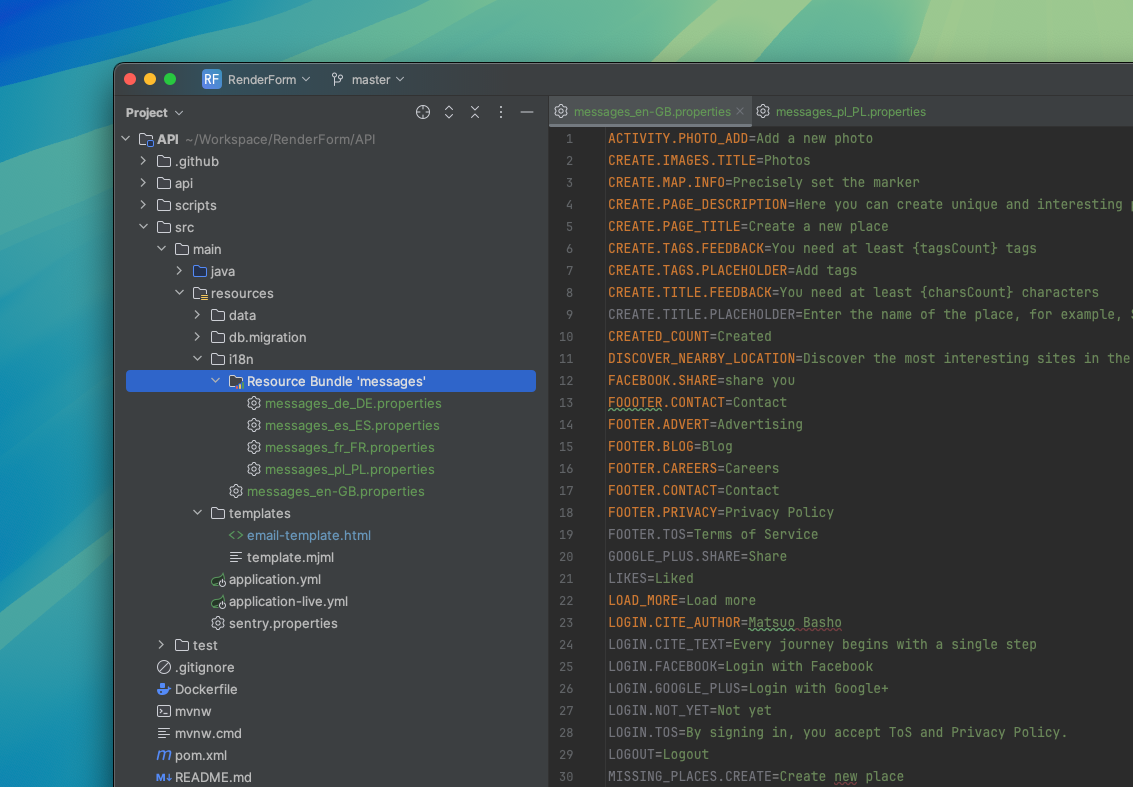The height and width of the screenshot is (787, 1133).
Task: Select application-live.yml file
Action: [288, 601]
